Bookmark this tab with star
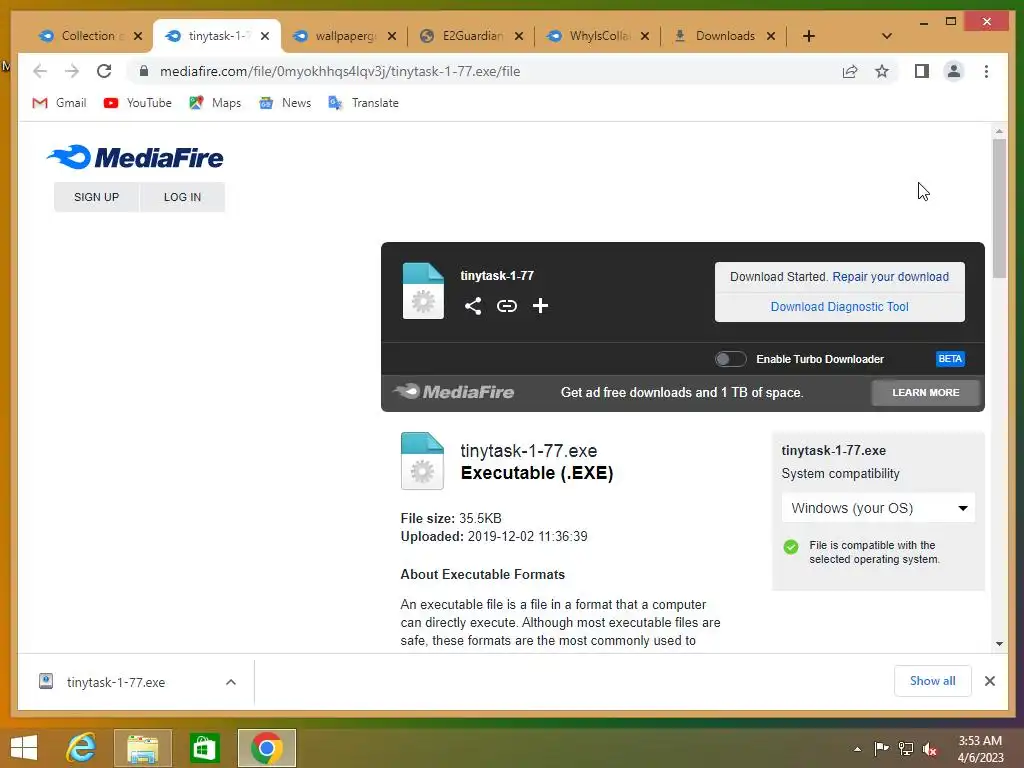This screenshot has width=1024, height=768. (x=882, y=71)
